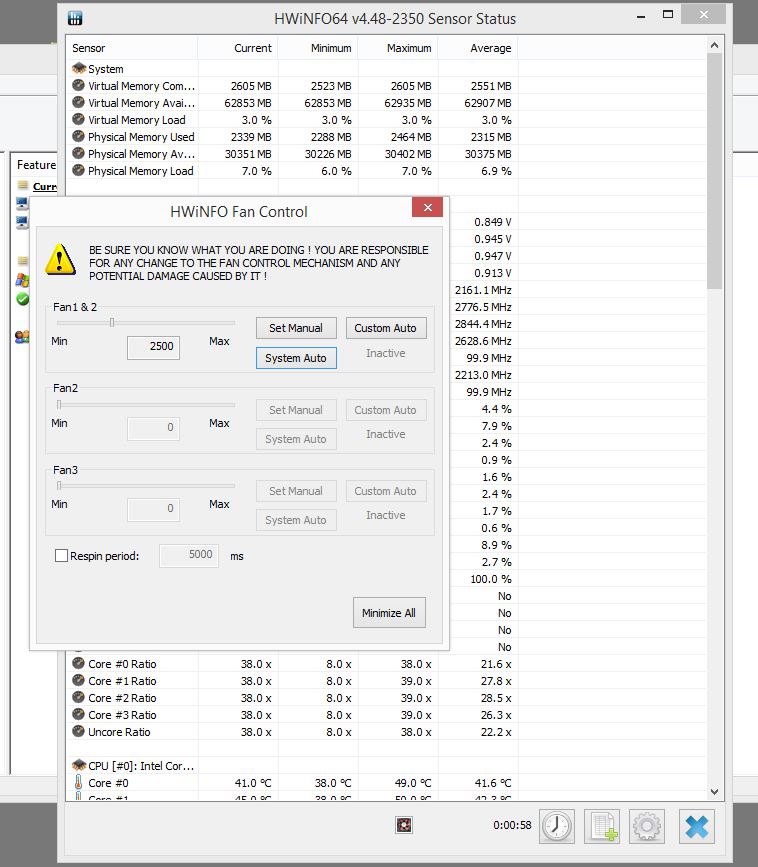758x867 pixels.
Task: Click the Maximum column header
Action: 398,48
